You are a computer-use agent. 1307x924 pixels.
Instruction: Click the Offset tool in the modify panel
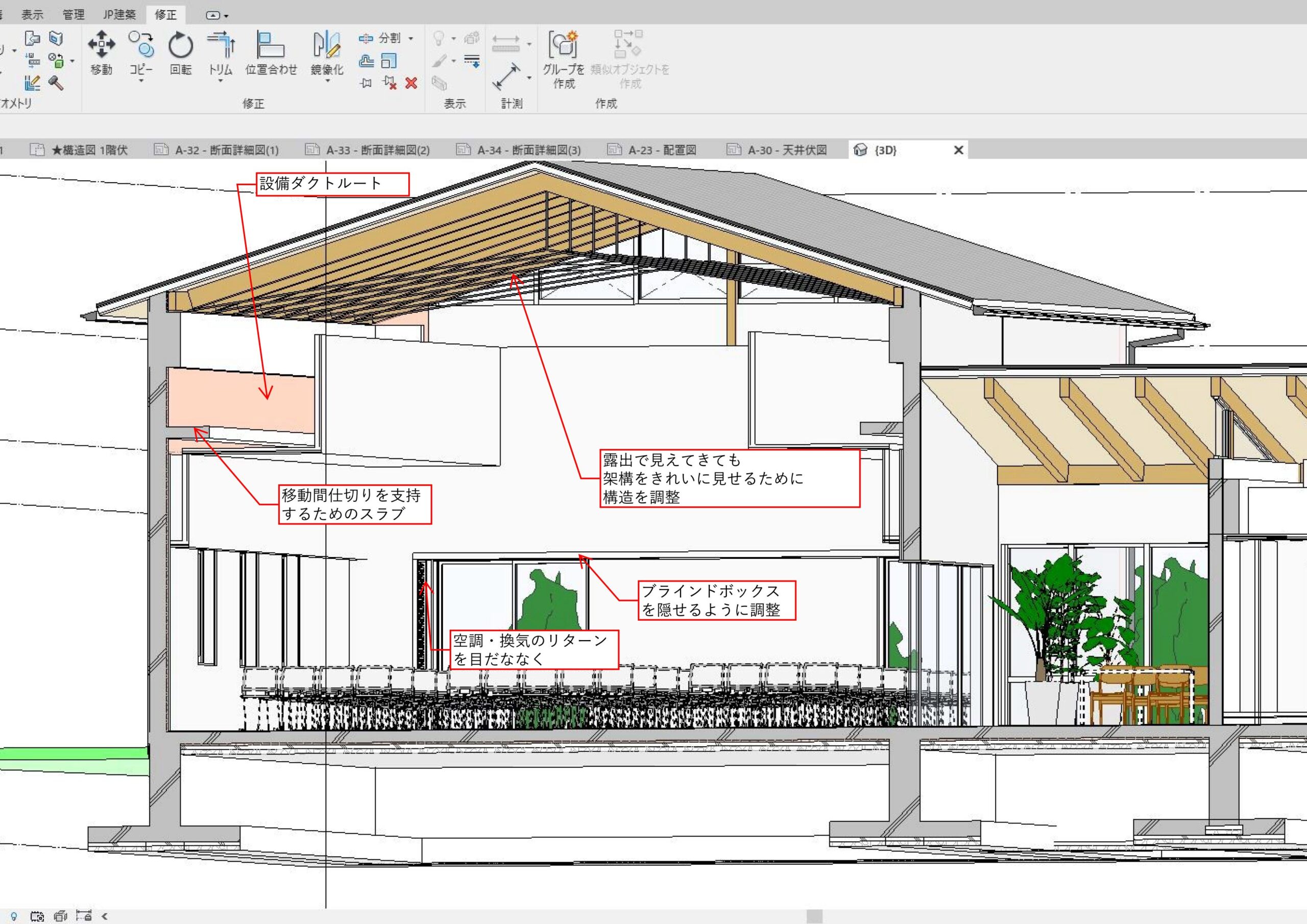[x=367, y=61]
